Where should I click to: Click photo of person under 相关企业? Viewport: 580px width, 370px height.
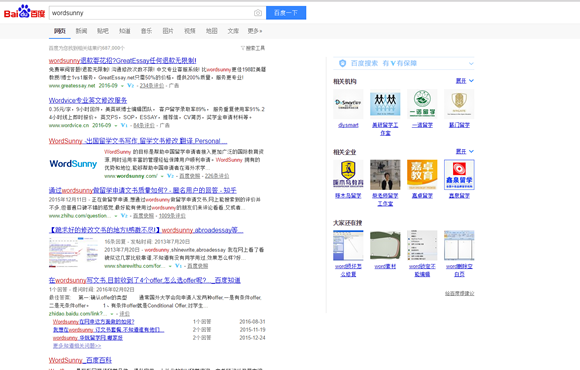(x=385, y=175)
